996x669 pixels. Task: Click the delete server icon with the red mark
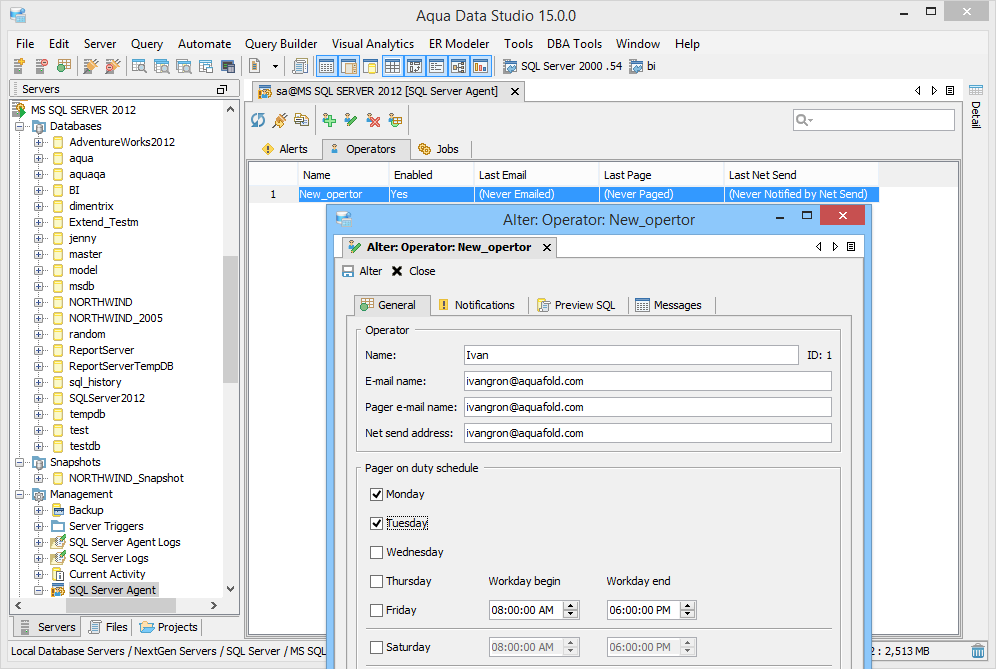pyautogui.click(x=41, y=65)
